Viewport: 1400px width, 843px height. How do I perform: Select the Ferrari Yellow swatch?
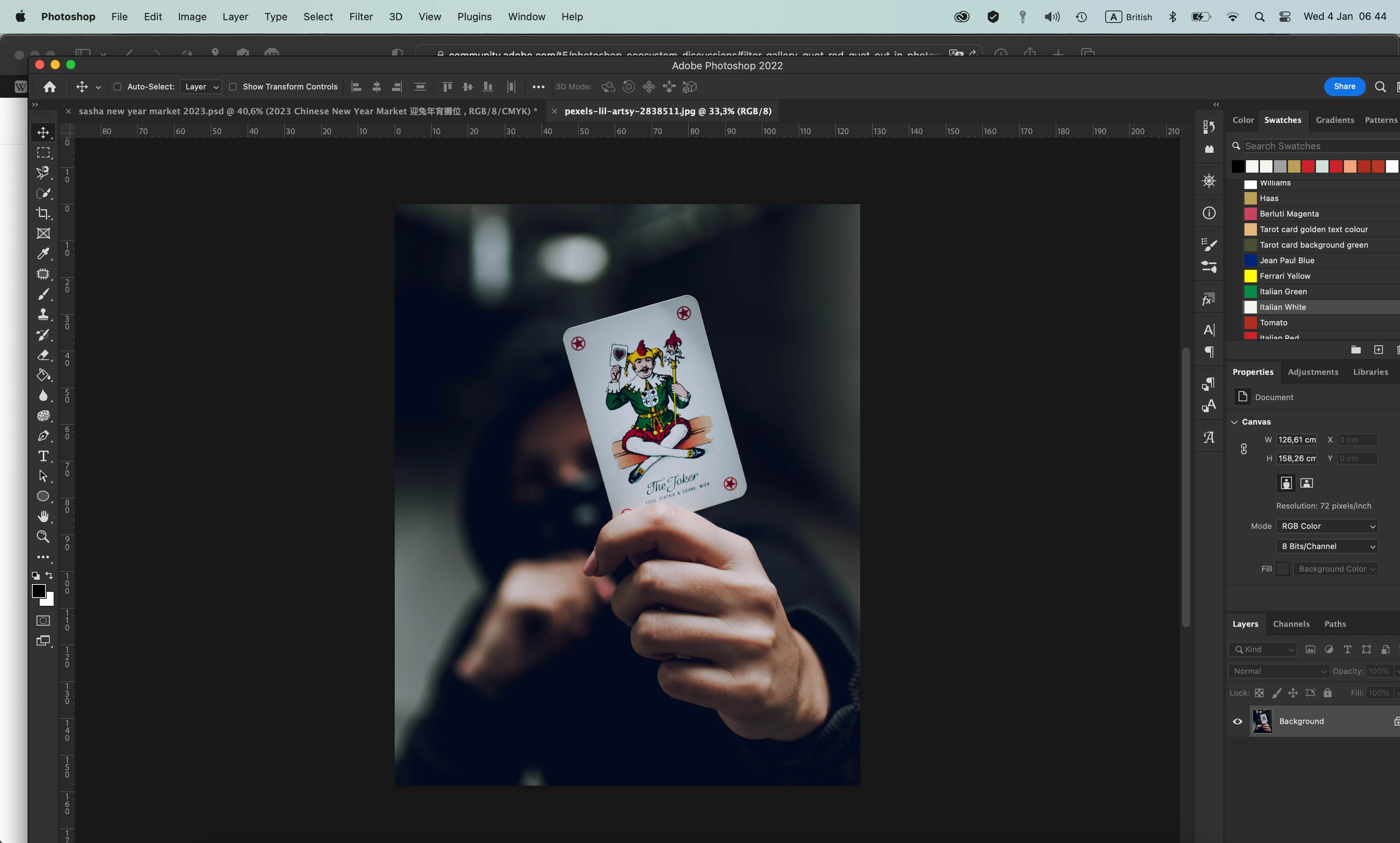(1251, 276)
